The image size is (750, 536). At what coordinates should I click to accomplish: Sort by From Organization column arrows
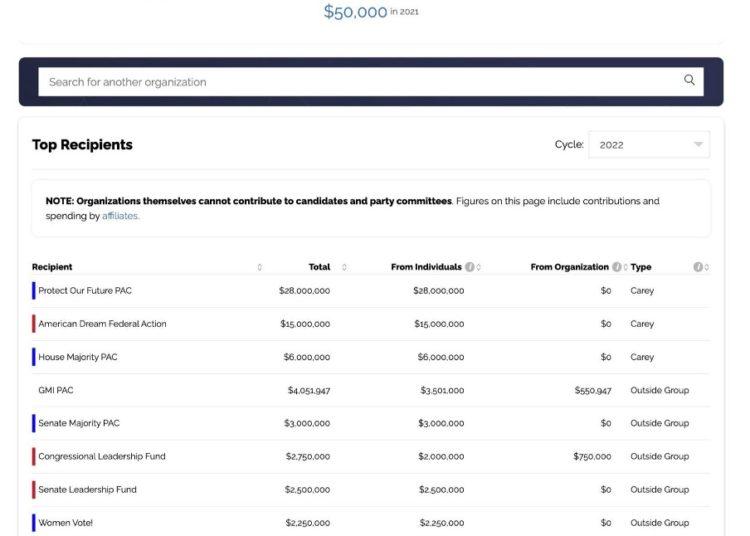pyautogui.click(x=625, y=267)
